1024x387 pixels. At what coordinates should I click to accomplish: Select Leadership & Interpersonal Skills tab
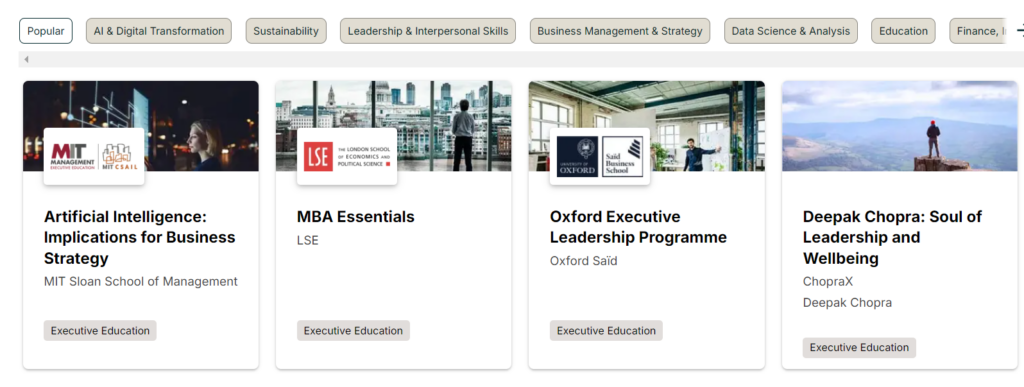(428, 31)
